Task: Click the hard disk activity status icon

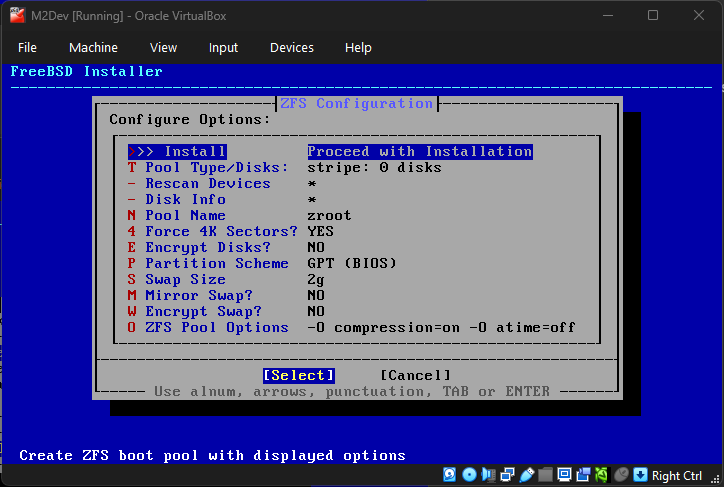Action: tap(450, 475)
